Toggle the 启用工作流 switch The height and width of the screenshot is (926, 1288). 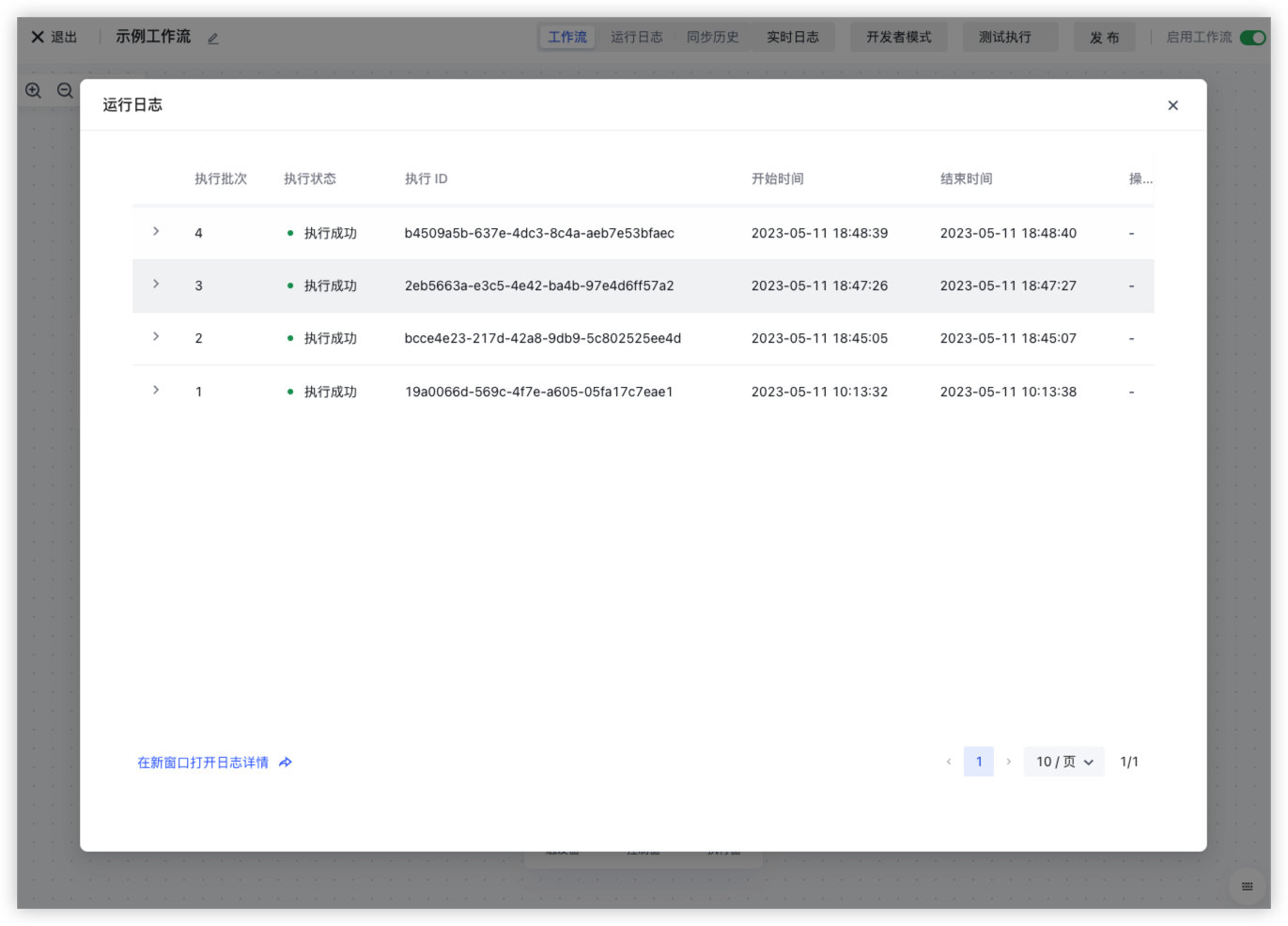1252,38
